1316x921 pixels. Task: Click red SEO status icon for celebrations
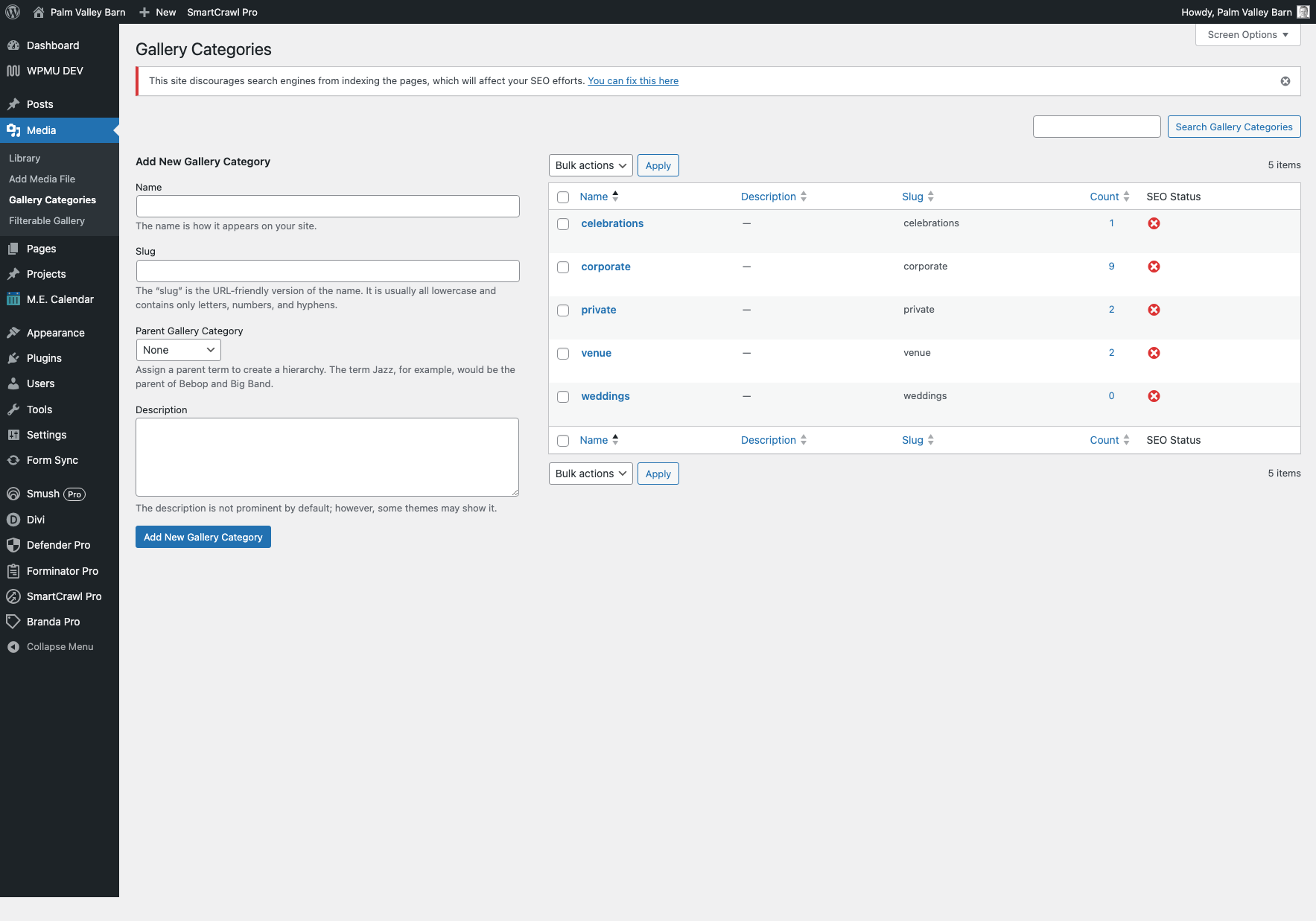tap(1154, 223)
